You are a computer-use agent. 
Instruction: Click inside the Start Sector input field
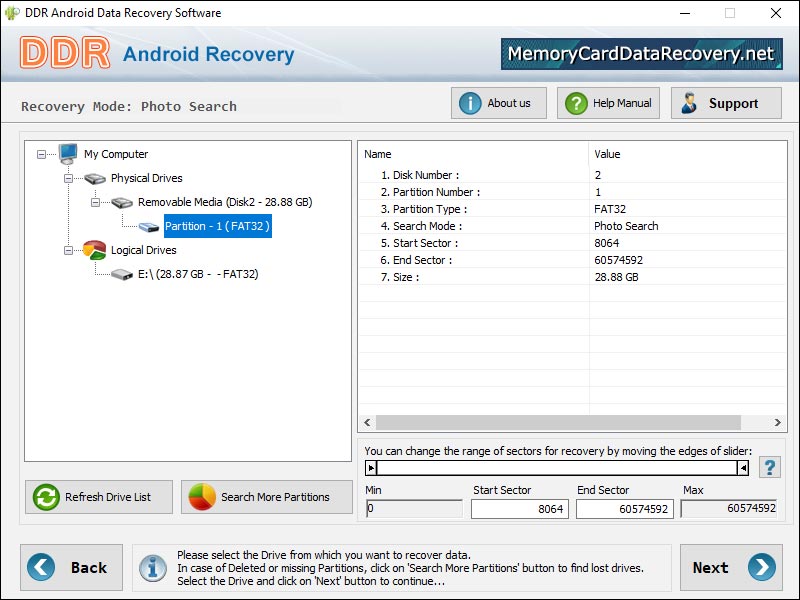(519, 509)
